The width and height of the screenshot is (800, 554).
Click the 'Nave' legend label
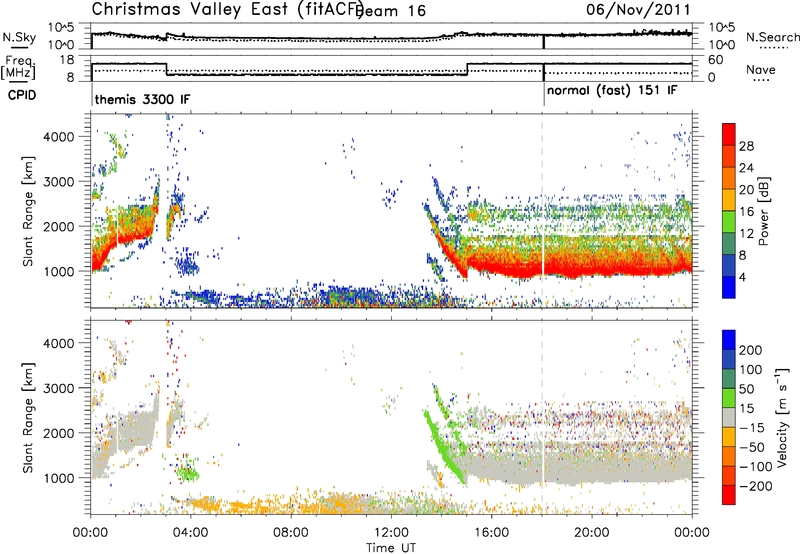[761, 69]
